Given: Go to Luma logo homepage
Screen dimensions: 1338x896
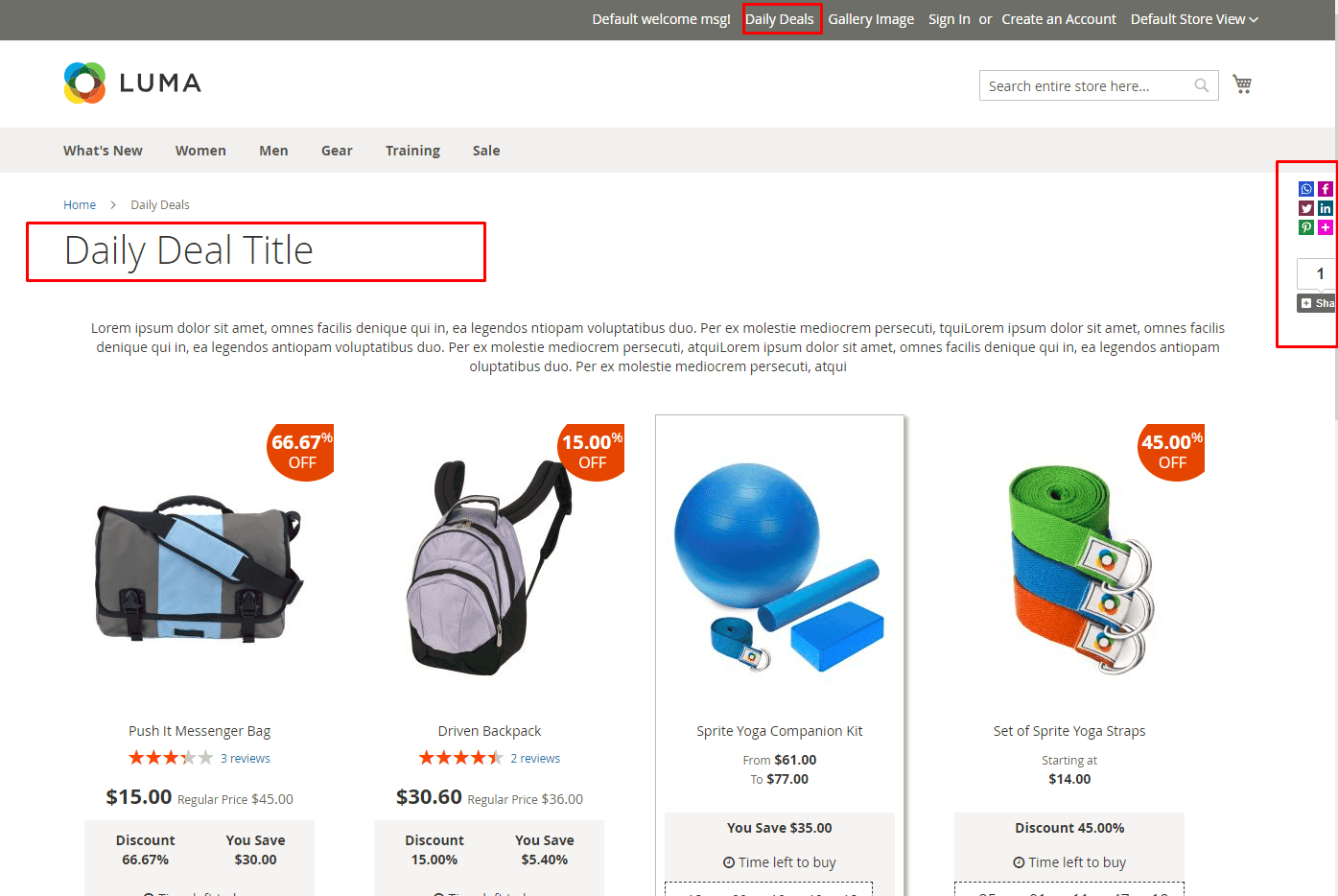Looking at the screenshot, I should coord(132,83).
